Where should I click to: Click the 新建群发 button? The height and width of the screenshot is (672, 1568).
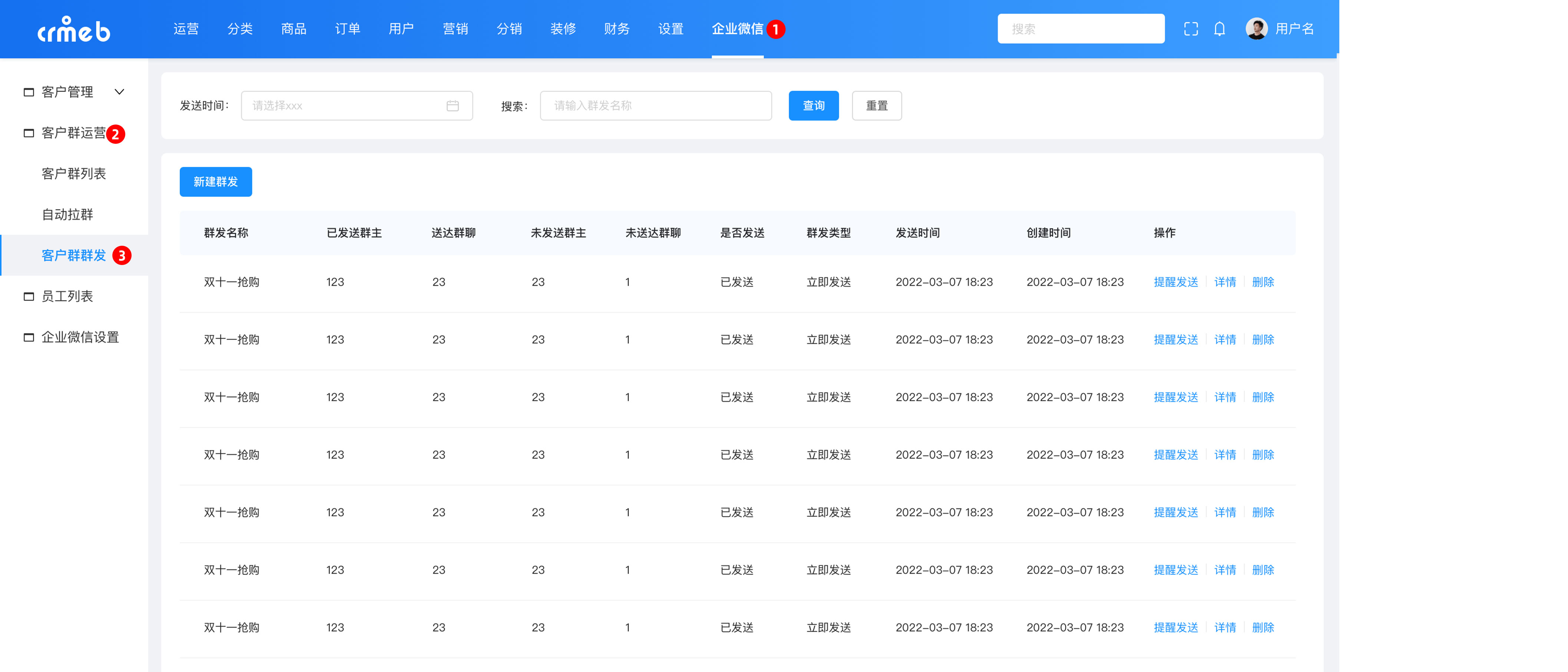tap(215, 182)
